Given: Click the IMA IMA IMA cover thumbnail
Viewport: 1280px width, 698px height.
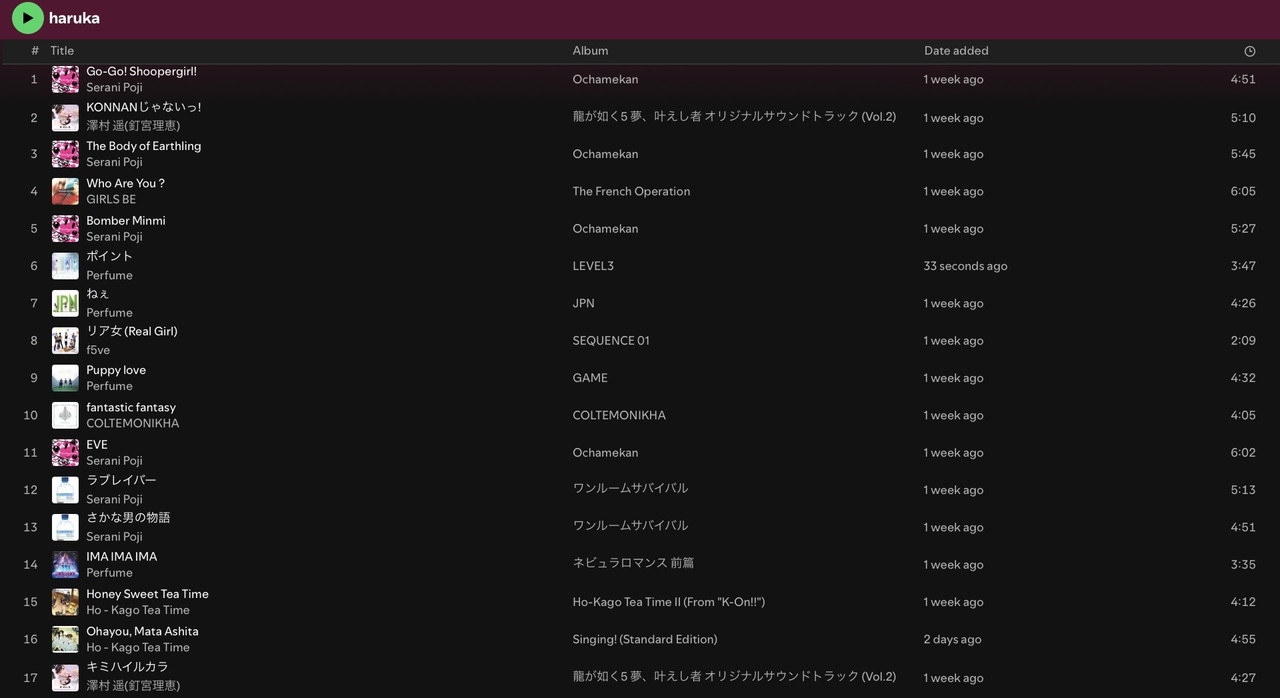Looking at the screenshot, I should [65, 564].
